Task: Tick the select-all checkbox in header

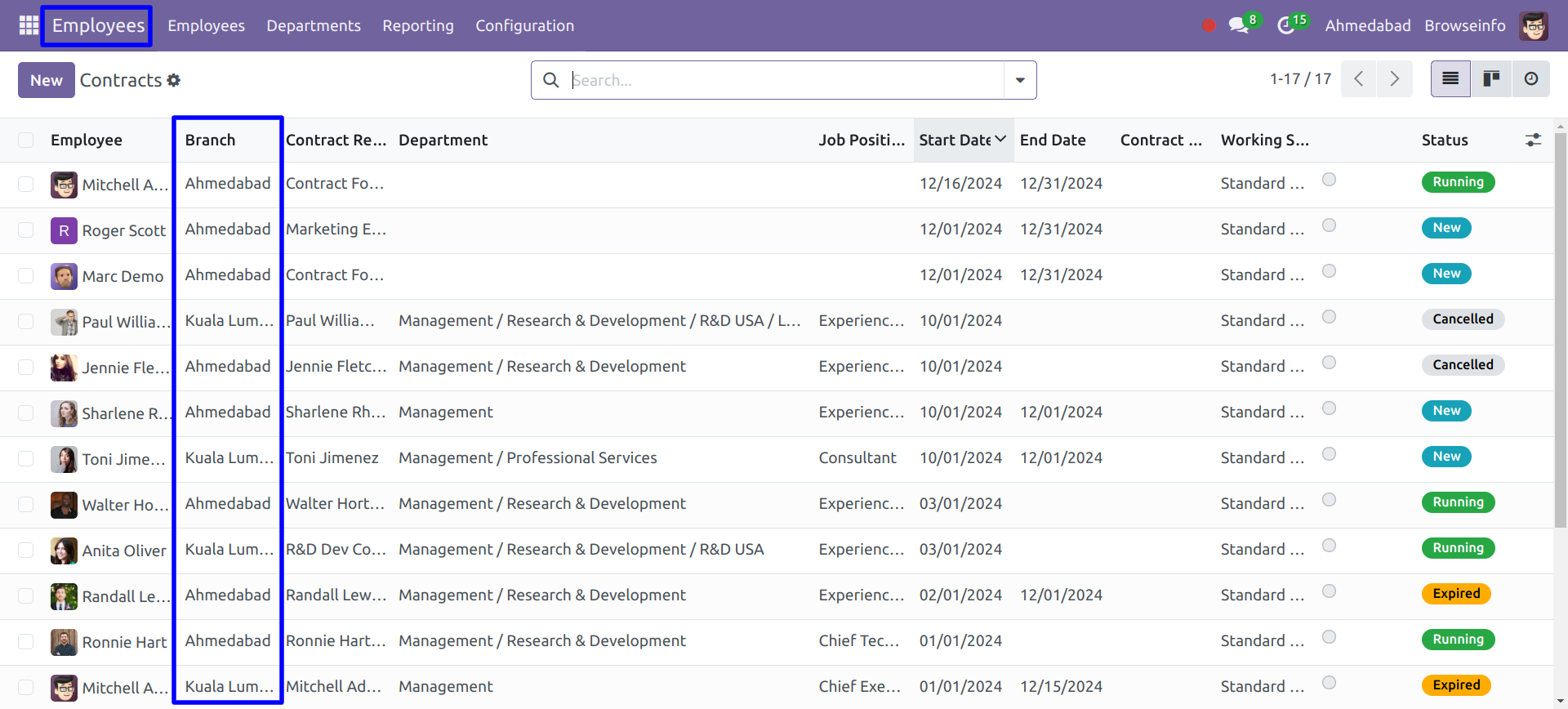Action: point(26,140)
